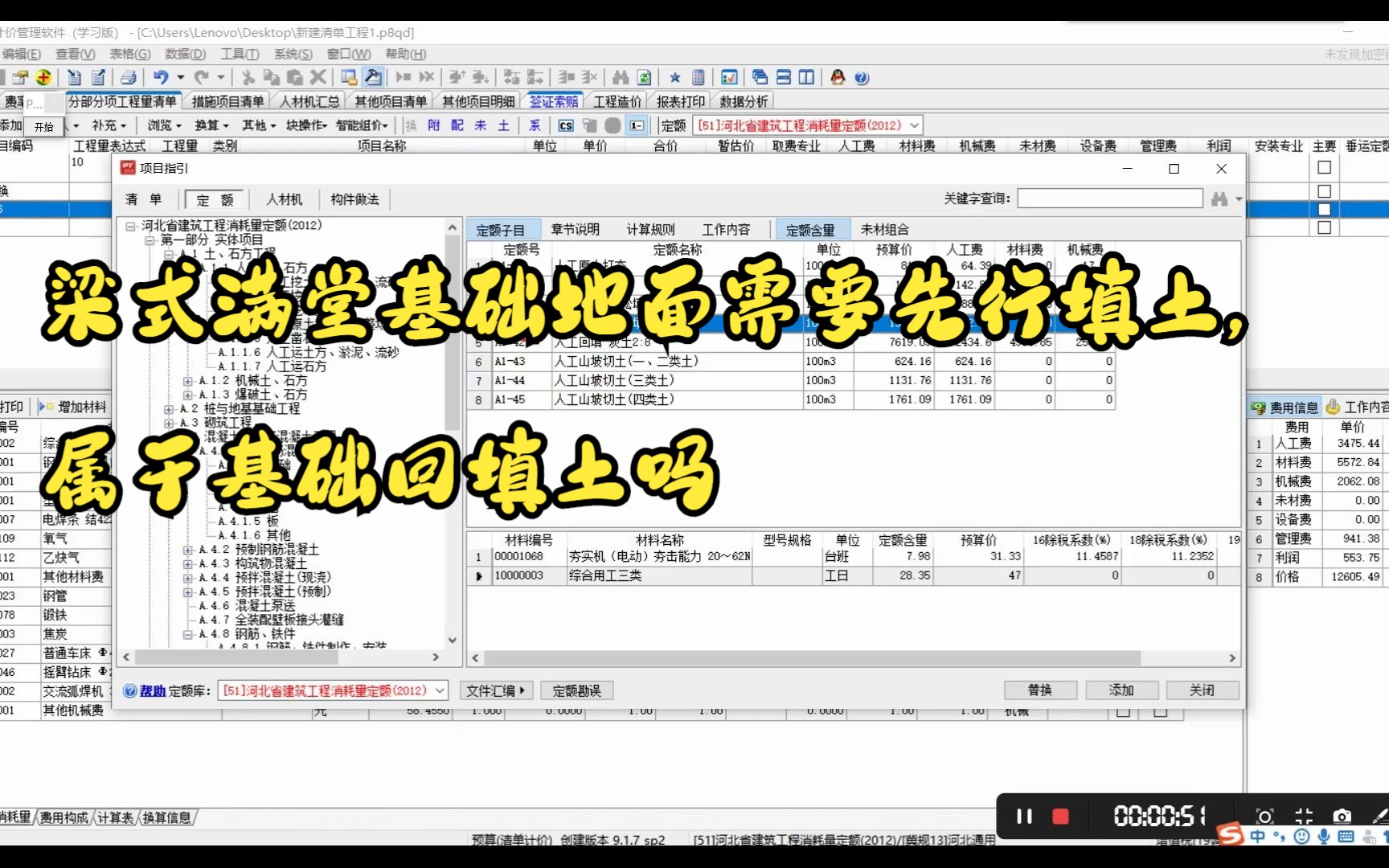The width and height of the screenshot is (1389, 868).
Task: Click the 增加材料 button
Action: coord(74,407)
